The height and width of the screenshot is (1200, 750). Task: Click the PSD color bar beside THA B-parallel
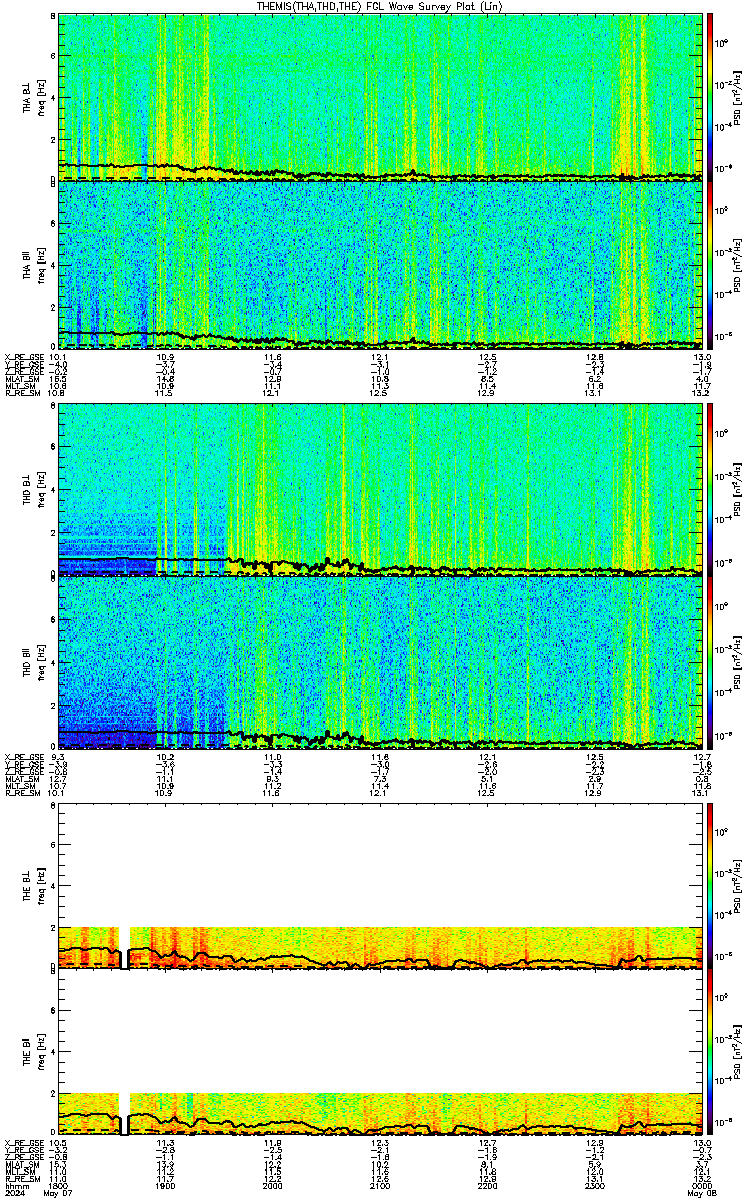(710, 265)
